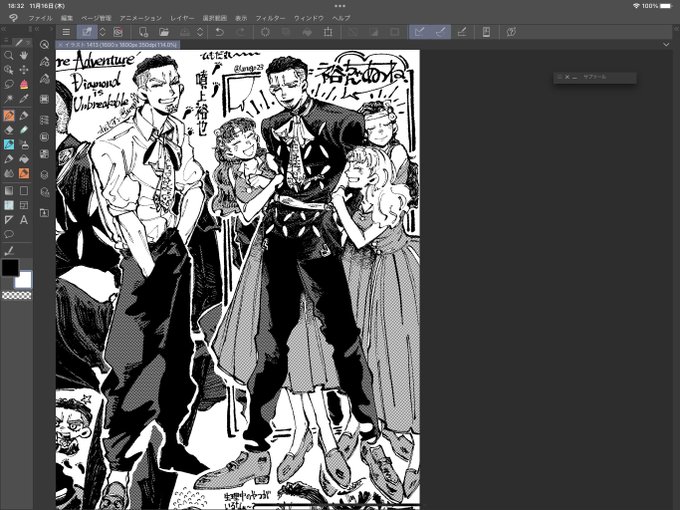The width and height of the screenshot is (680, 510).
Task: Click the tablet device icon in command bar
Action: 486,32
